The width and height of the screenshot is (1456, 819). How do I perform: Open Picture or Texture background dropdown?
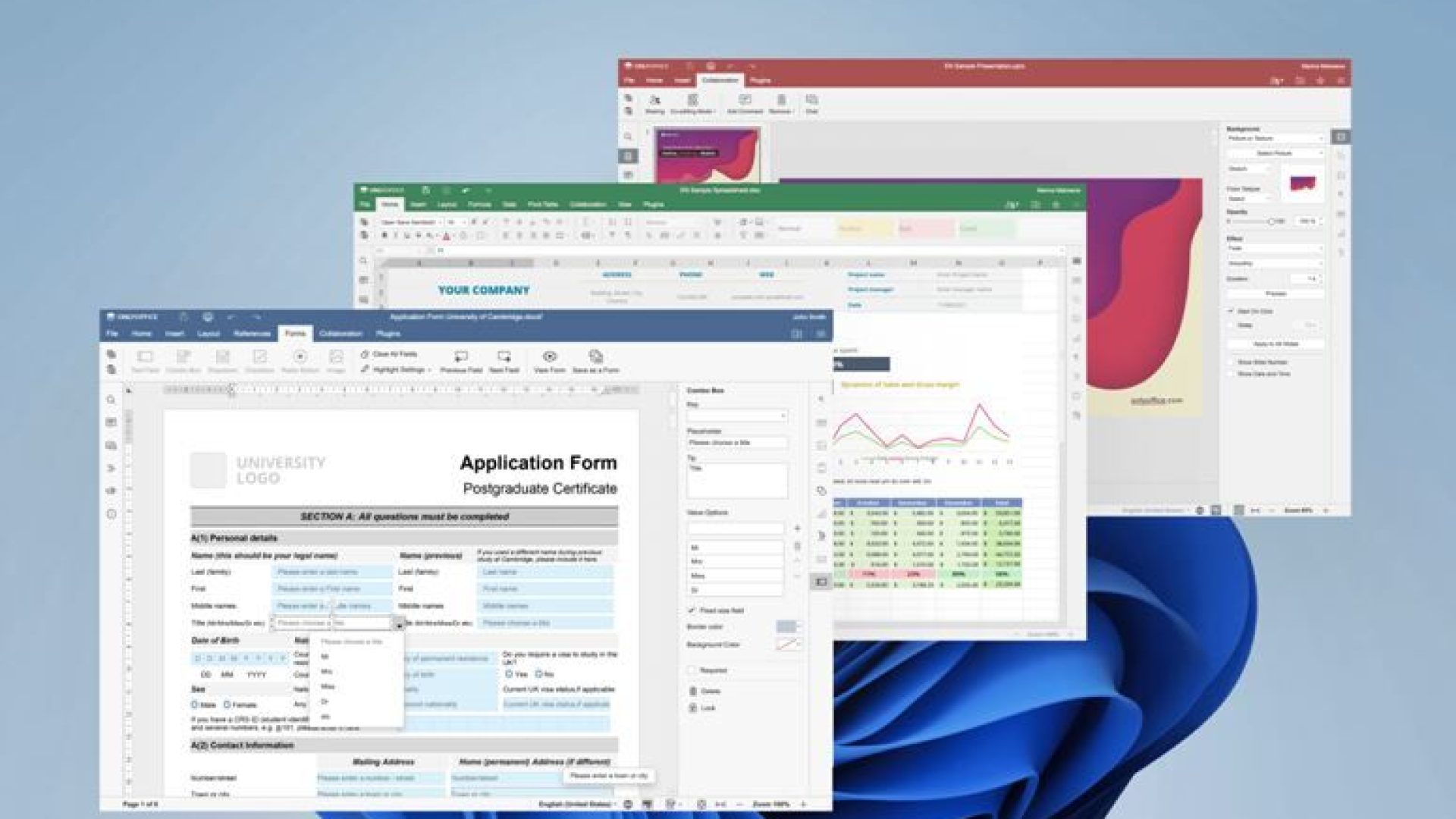(x=1275, y=139)
